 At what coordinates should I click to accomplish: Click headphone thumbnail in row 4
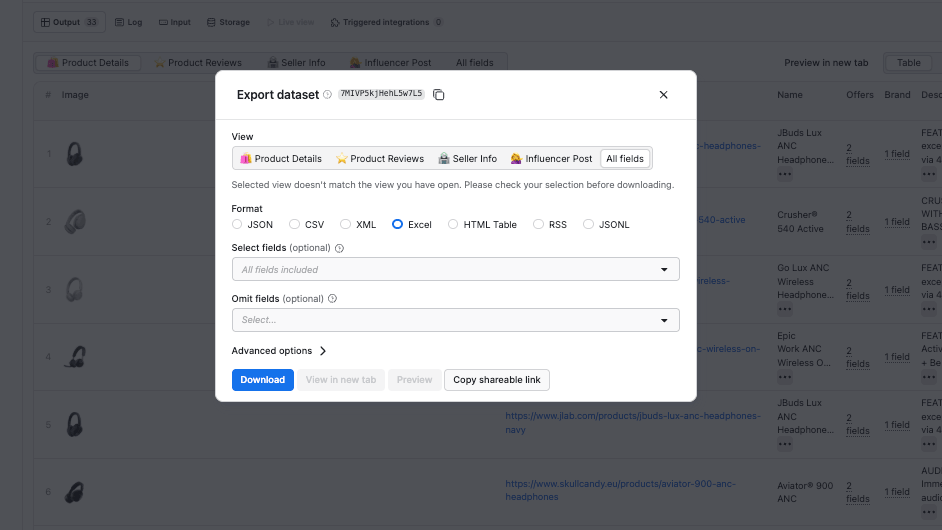click(75, 357)
